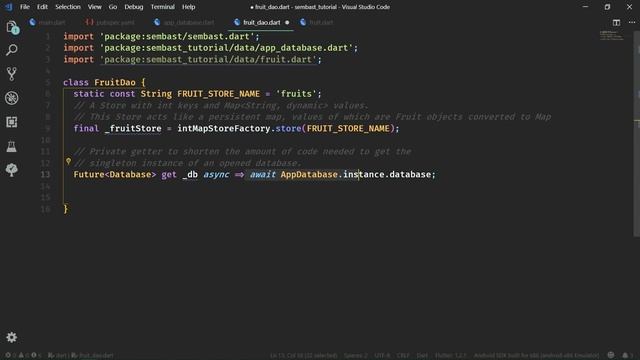Screen dimensions: 640x360
Task: Click the lightbulb quick-fix icon on line 12
Action: 69,162
